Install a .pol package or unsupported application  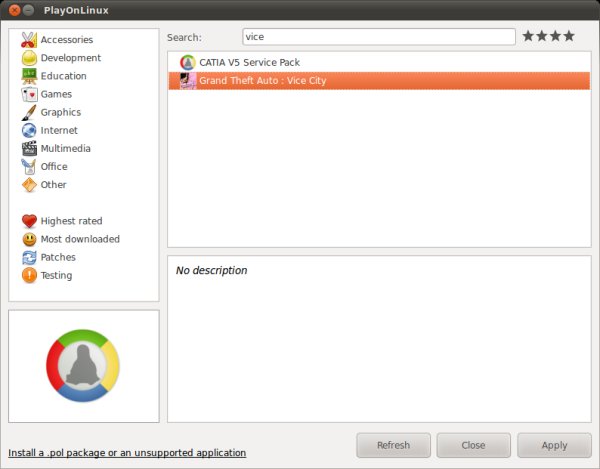[x=127, y=453]
